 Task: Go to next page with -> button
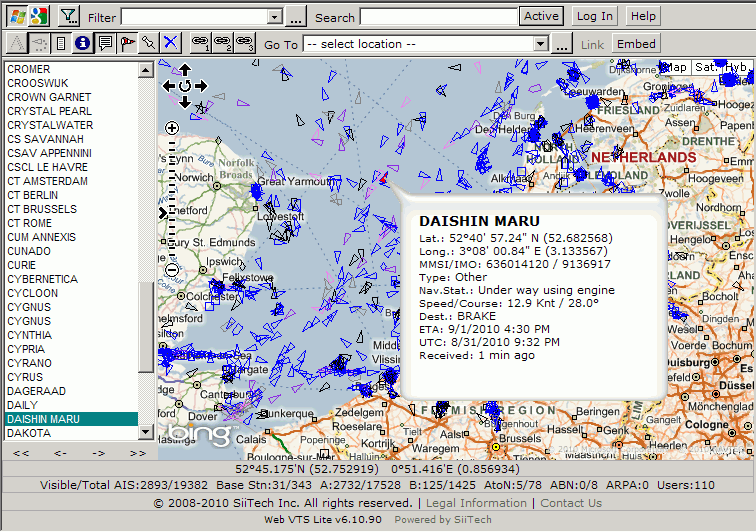pyautogui.click(x=99, y=453)
